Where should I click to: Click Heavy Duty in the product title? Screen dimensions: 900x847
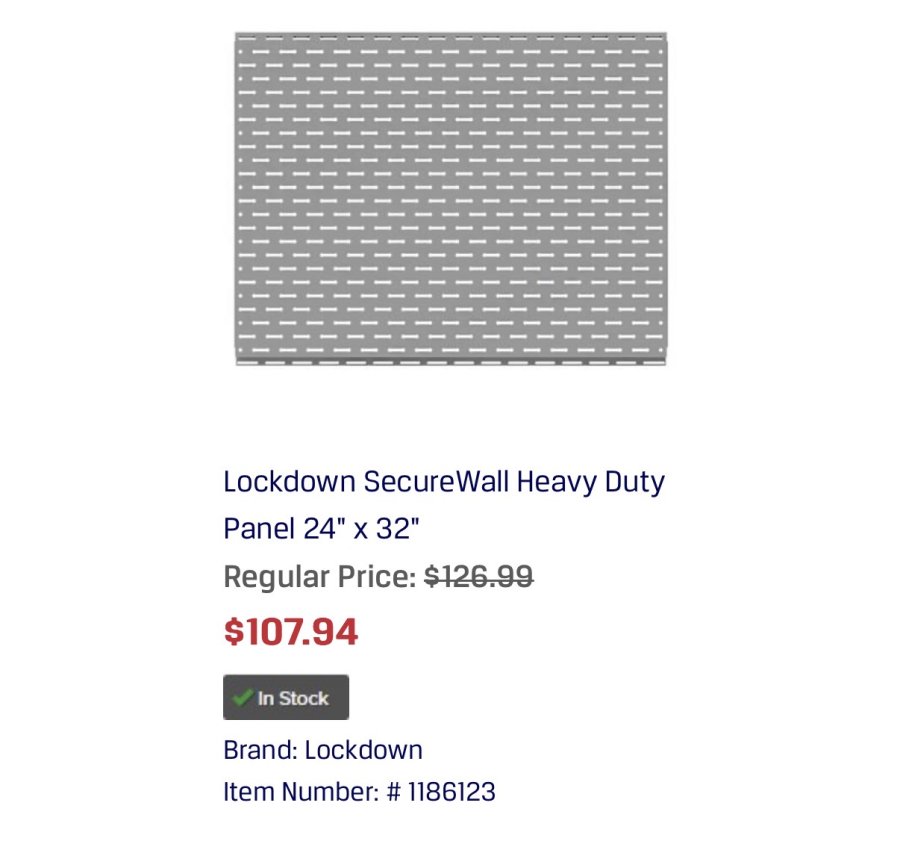[590, 482]
